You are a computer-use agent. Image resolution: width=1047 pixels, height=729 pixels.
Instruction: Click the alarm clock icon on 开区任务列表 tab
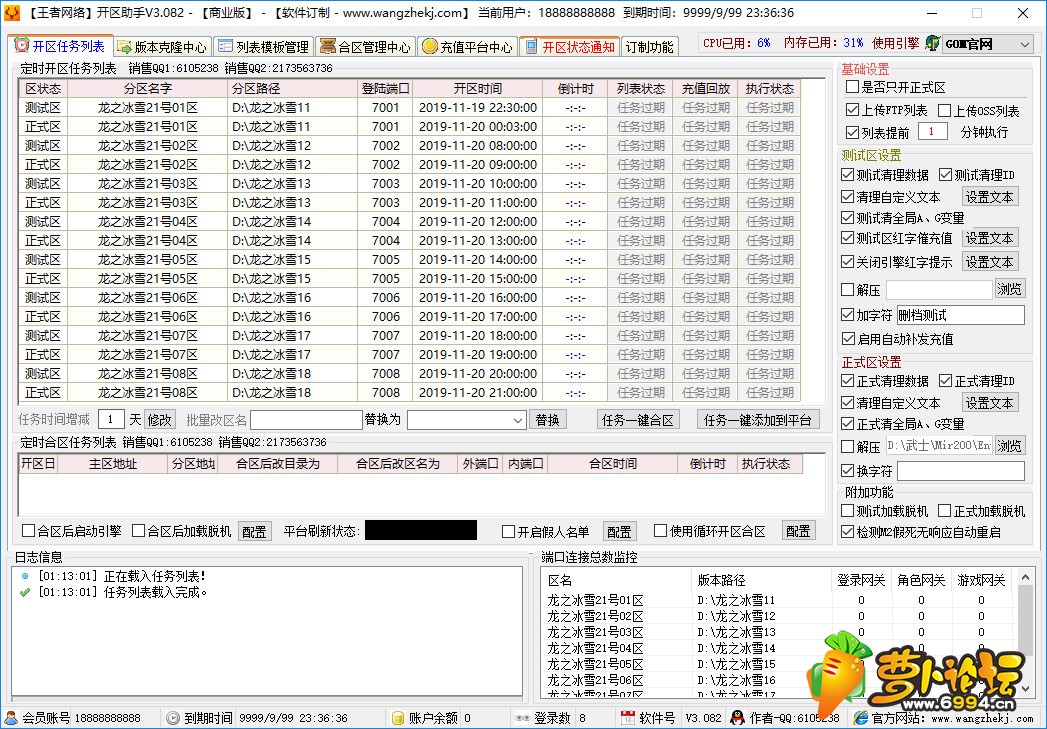(x=22, y=45)
